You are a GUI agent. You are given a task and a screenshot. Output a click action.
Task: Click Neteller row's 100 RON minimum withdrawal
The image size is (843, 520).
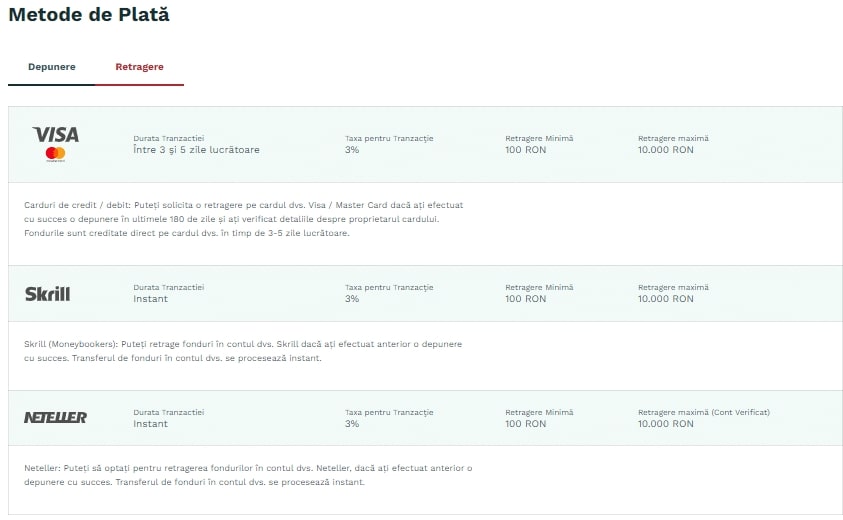(525, 424)
